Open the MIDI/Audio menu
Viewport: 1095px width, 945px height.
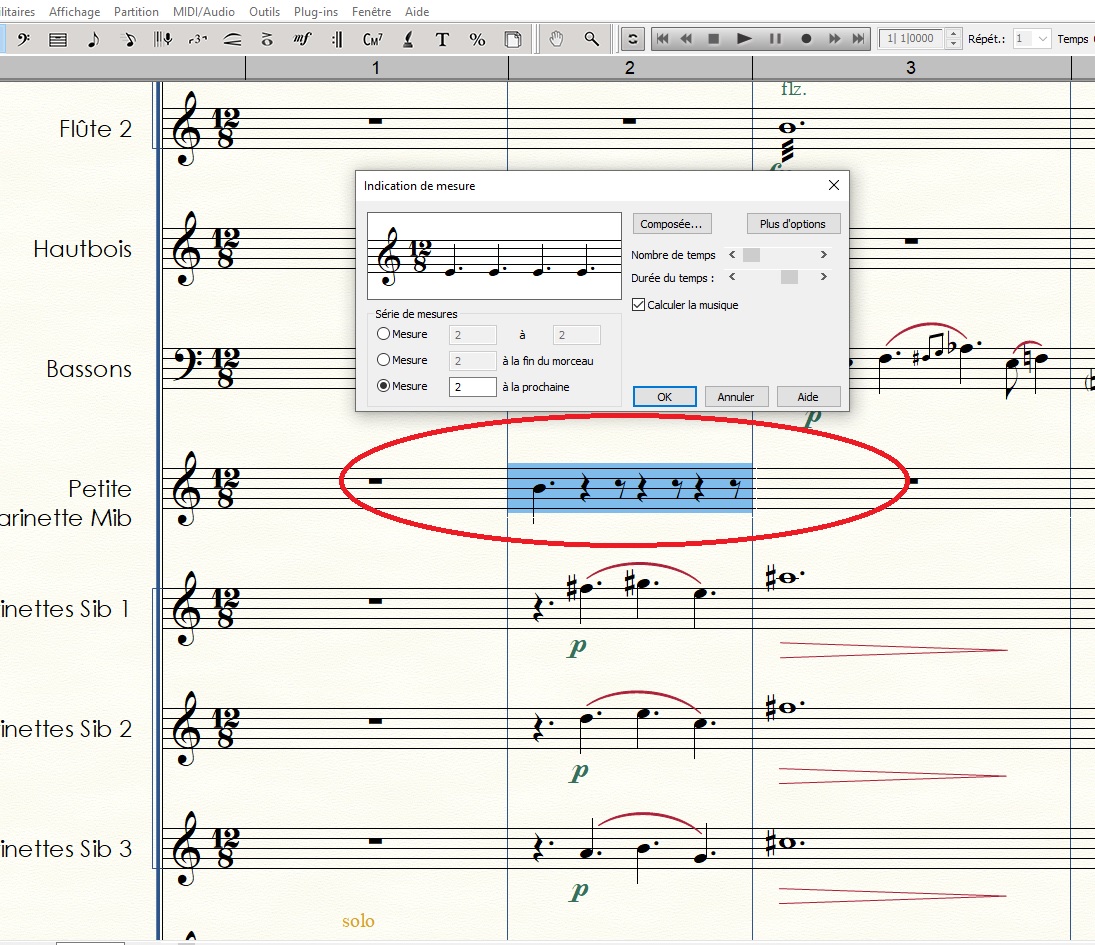coord(203,12)
